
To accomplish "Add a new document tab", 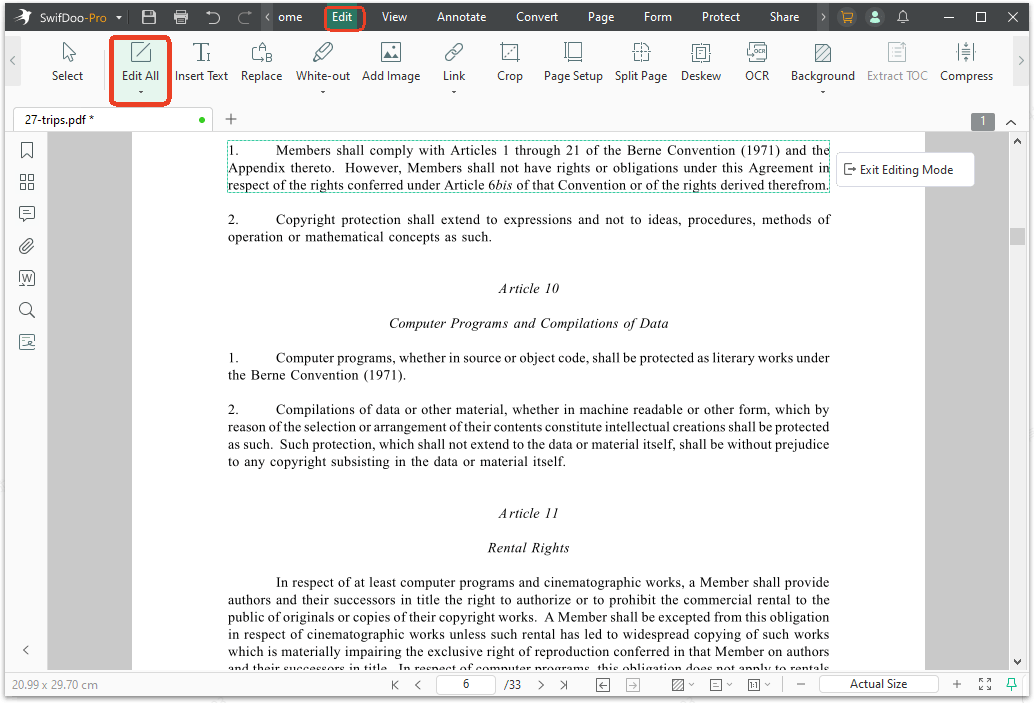I will (x=231, y=119).
